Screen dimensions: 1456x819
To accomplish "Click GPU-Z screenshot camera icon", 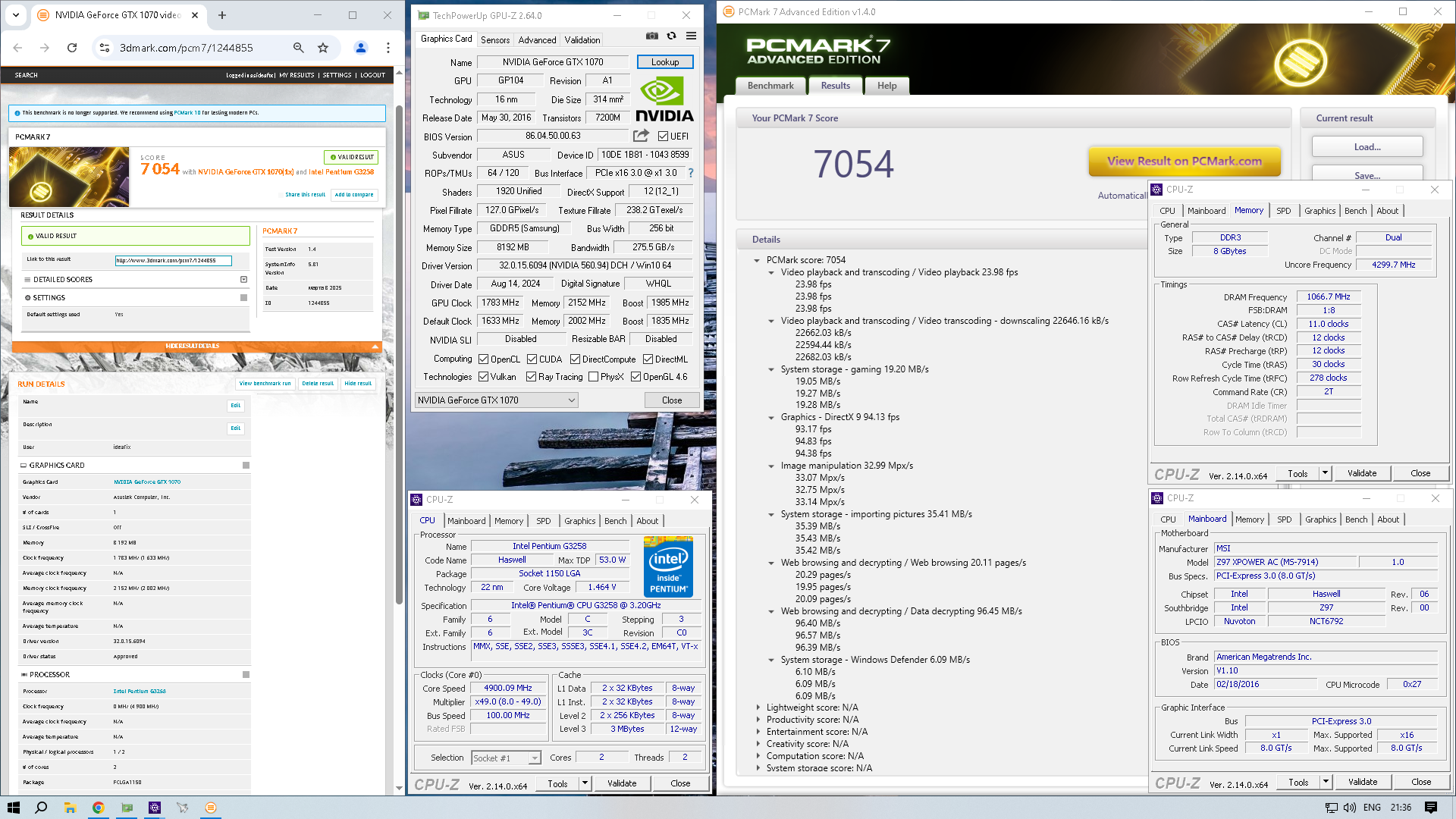I will coord(651,36).
